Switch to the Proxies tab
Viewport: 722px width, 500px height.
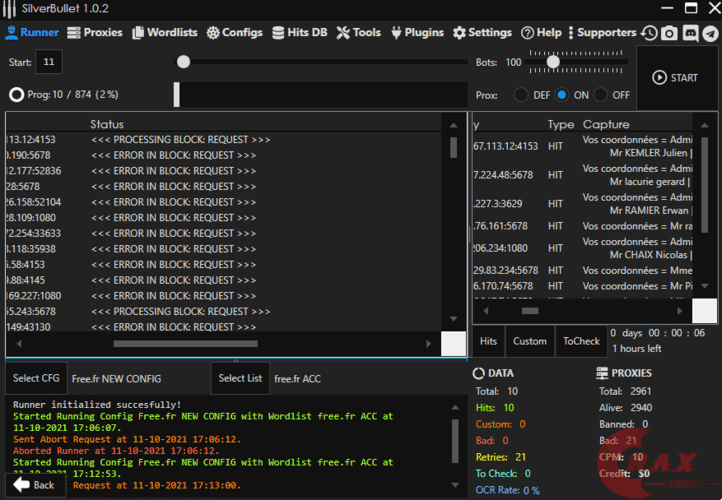coord(96,32)
